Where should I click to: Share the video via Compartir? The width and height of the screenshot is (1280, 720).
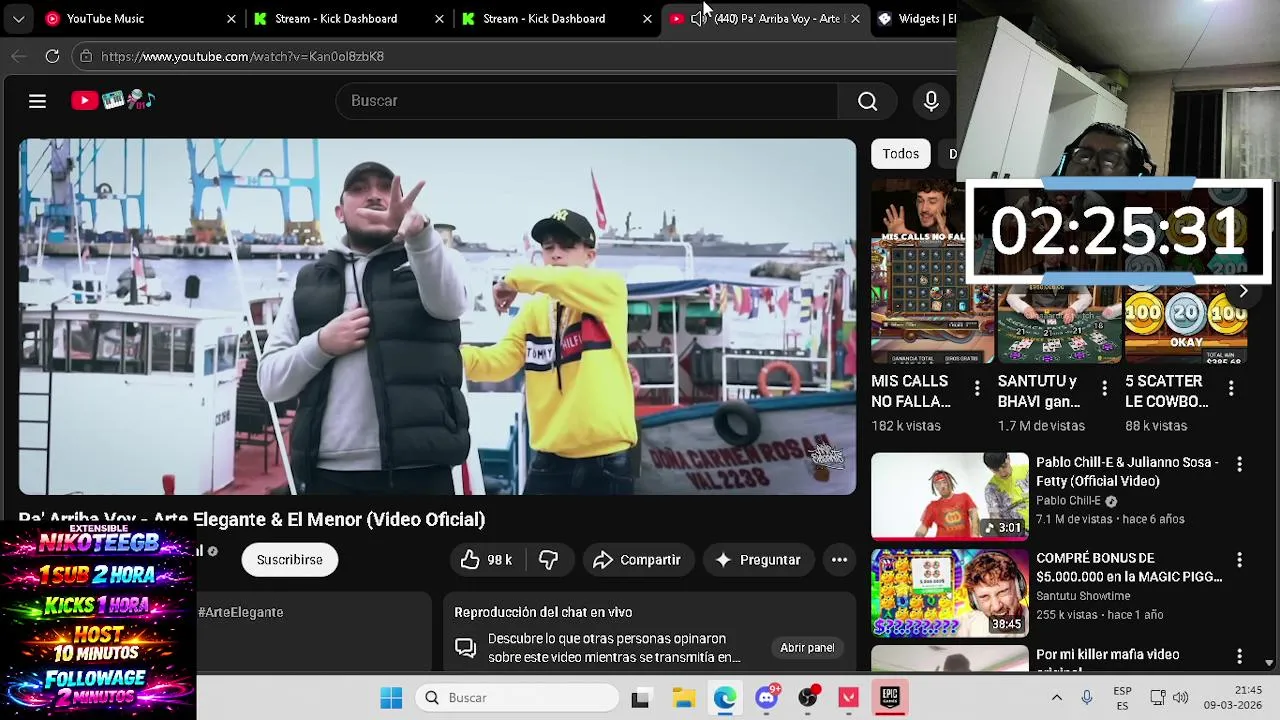pyautogui.click(x=636, y=560)
